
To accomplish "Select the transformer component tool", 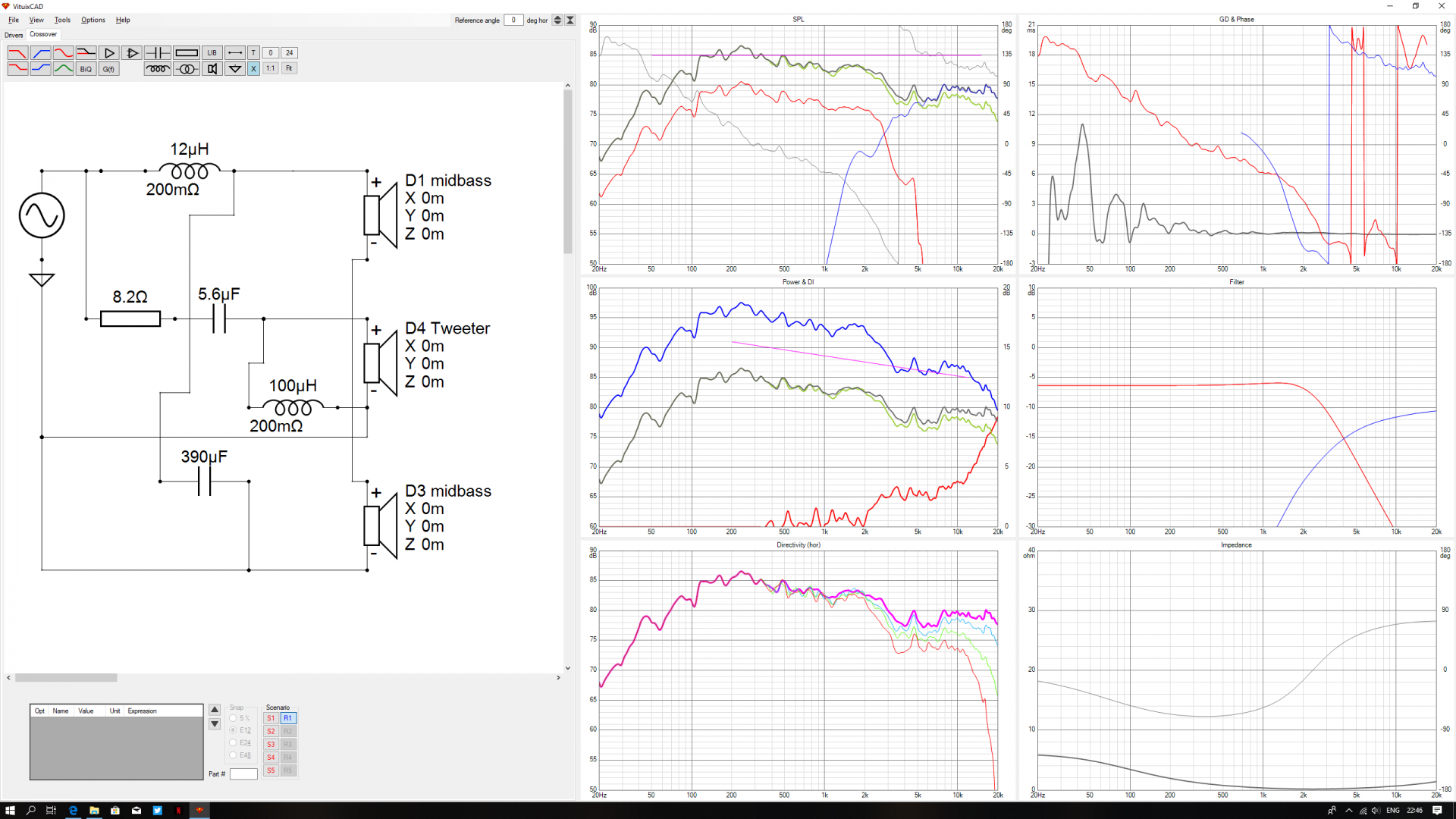I will click(186, 69).
